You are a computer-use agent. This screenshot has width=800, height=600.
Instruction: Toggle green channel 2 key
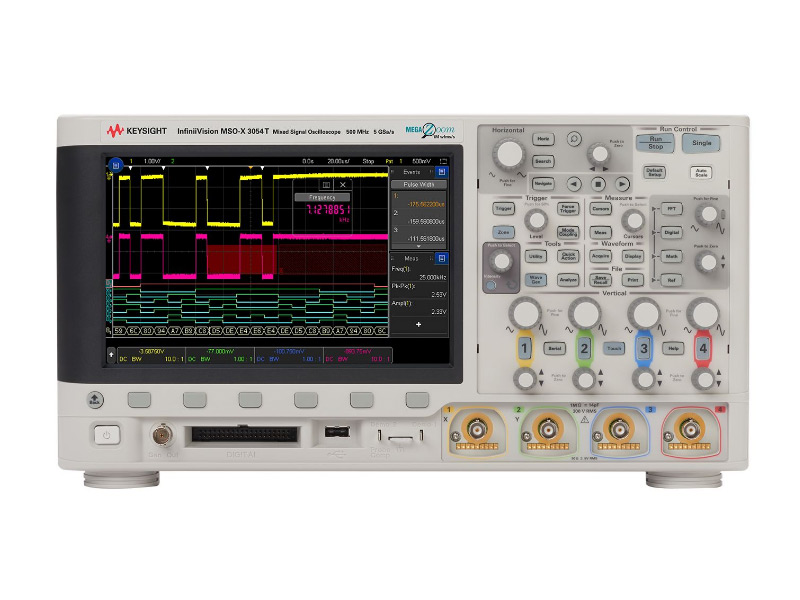click(x=584, y=348)
